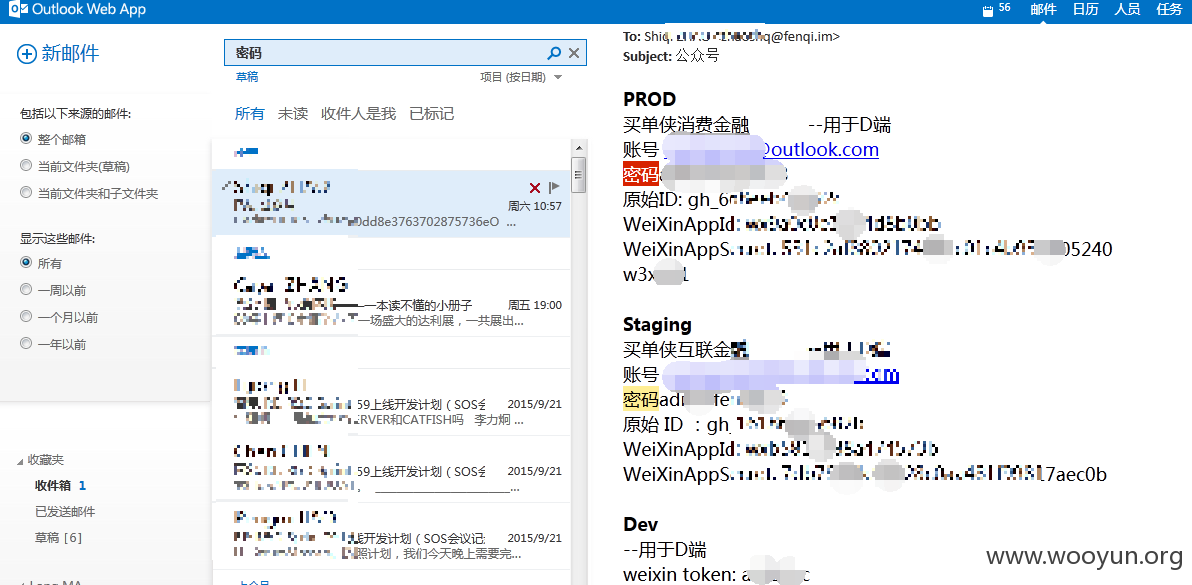Select 一年以前 radio option
This screenshot has width=1192, height=585.
tap(27, 343)
